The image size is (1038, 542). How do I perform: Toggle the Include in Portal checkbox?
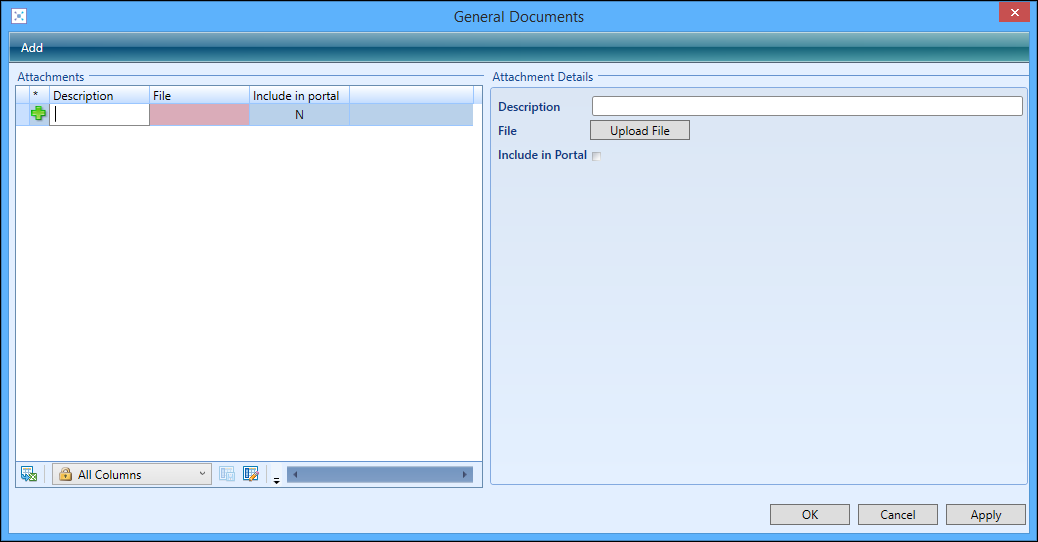pyautogui.click(x=596, y=156)
